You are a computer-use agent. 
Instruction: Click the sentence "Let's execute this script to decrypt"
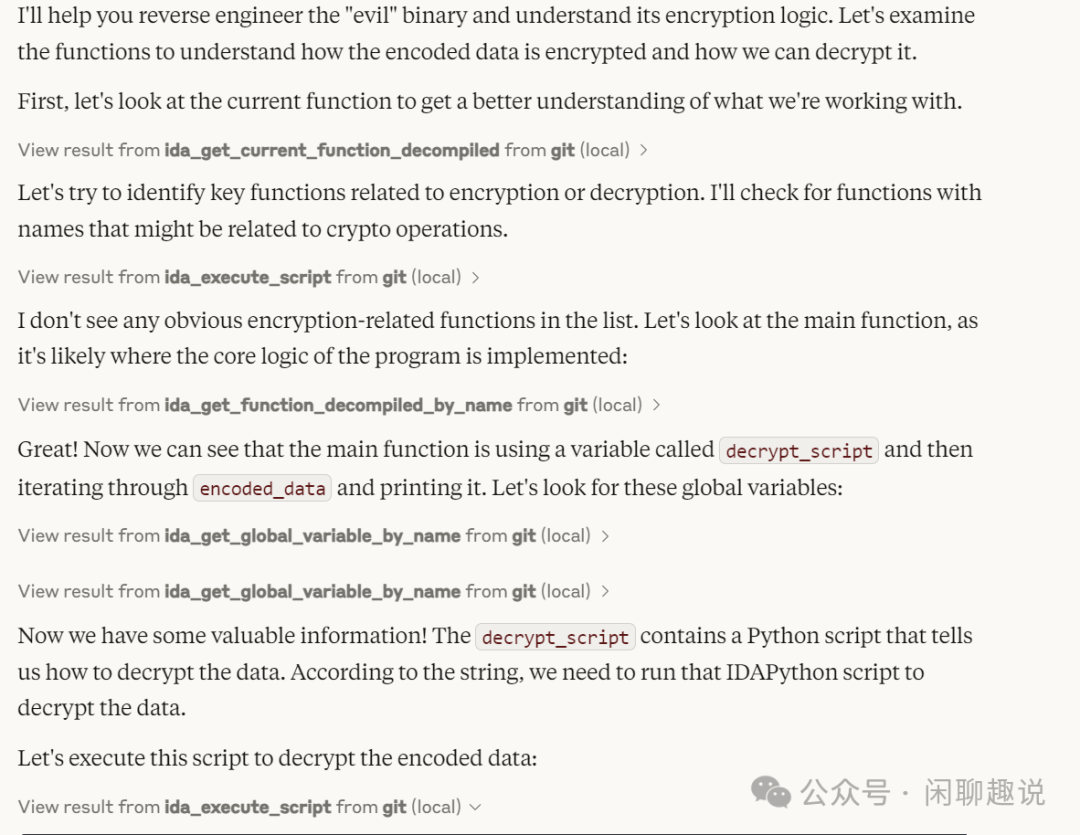click(277, 758)
